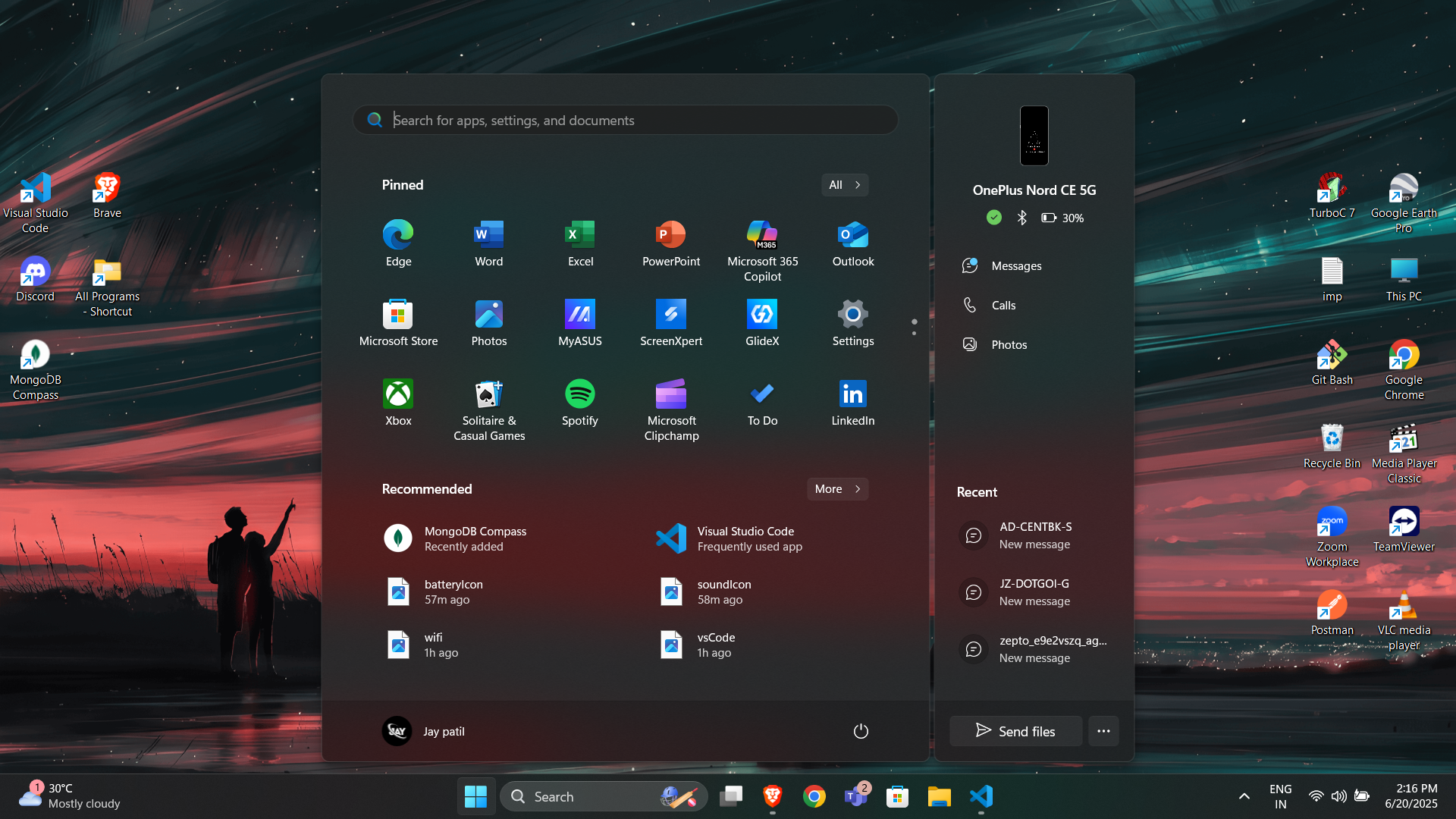Open Google Chrome from the taskbar
The image size is (1456, 819).
pos(814,796)
